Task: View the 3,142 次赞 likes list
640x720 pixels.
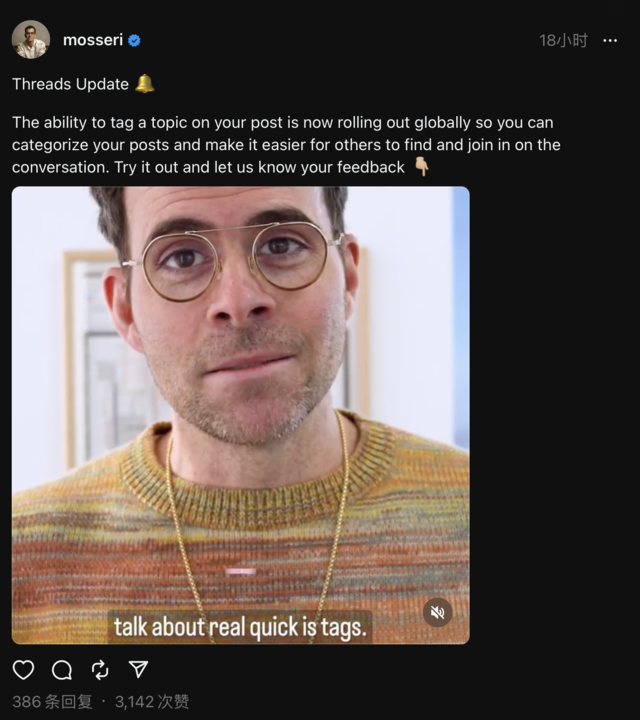Action: click(x=152, y=701)
